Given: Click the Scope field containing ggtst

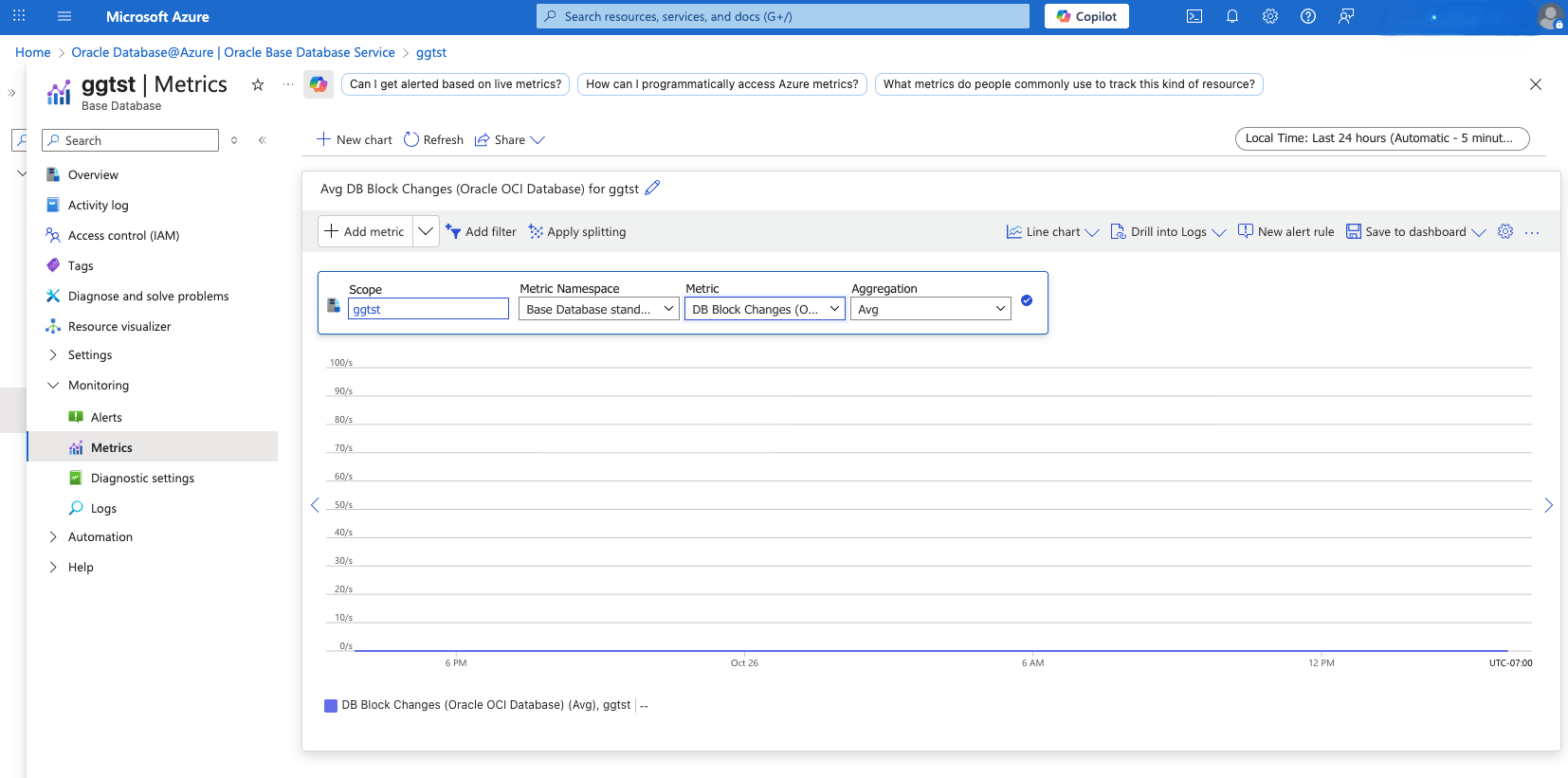Looking at the screenshot, I should tap(428, 309).
